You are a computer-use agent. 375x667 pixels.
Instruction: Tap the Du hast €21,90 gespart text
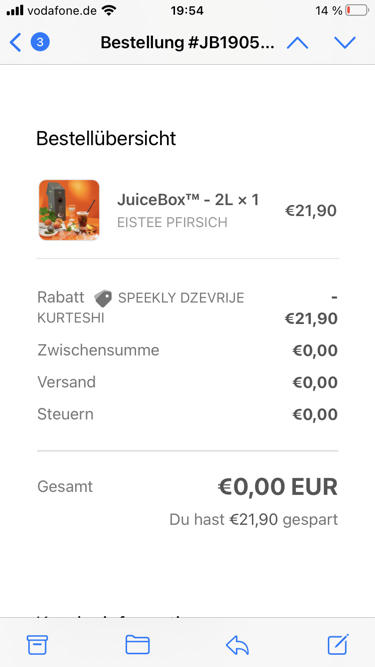tap(253, 519)
